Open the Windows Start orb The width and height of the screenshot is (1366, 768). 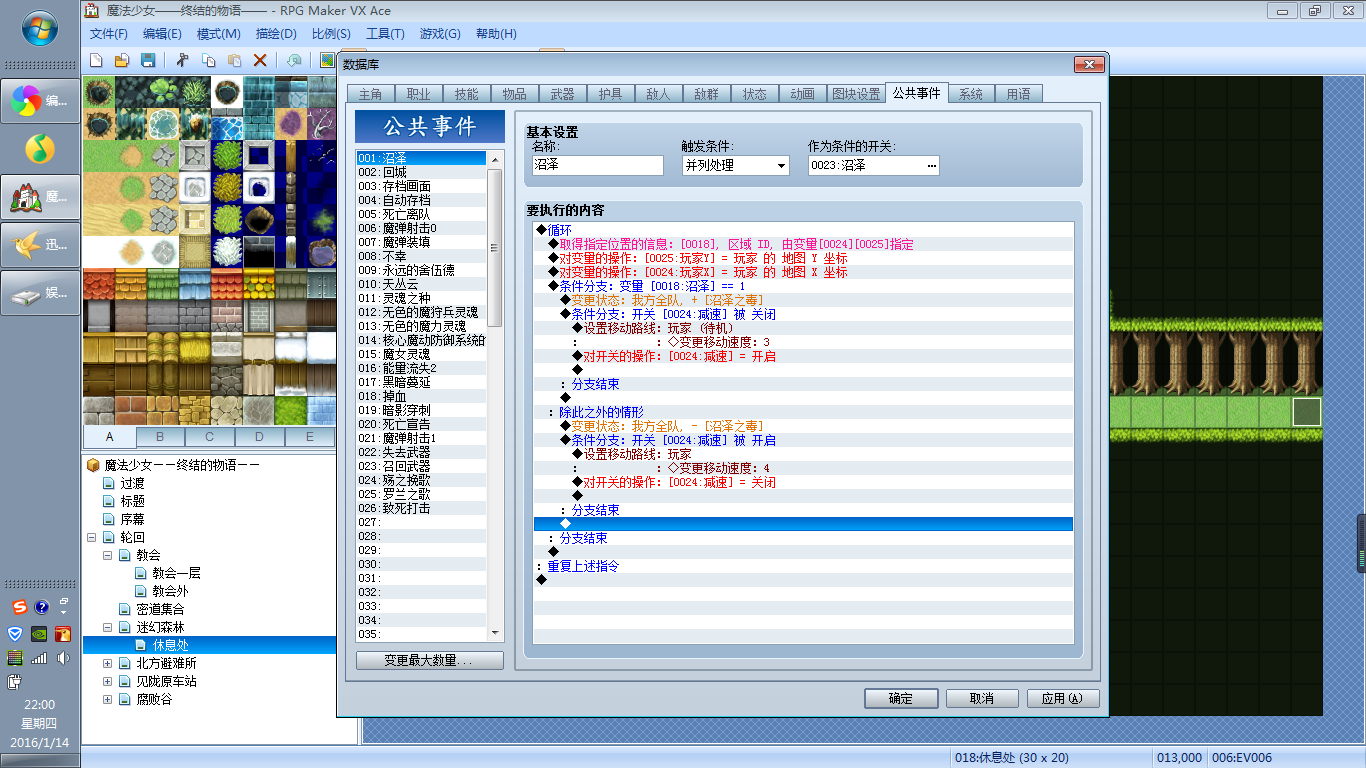[39, 29]
